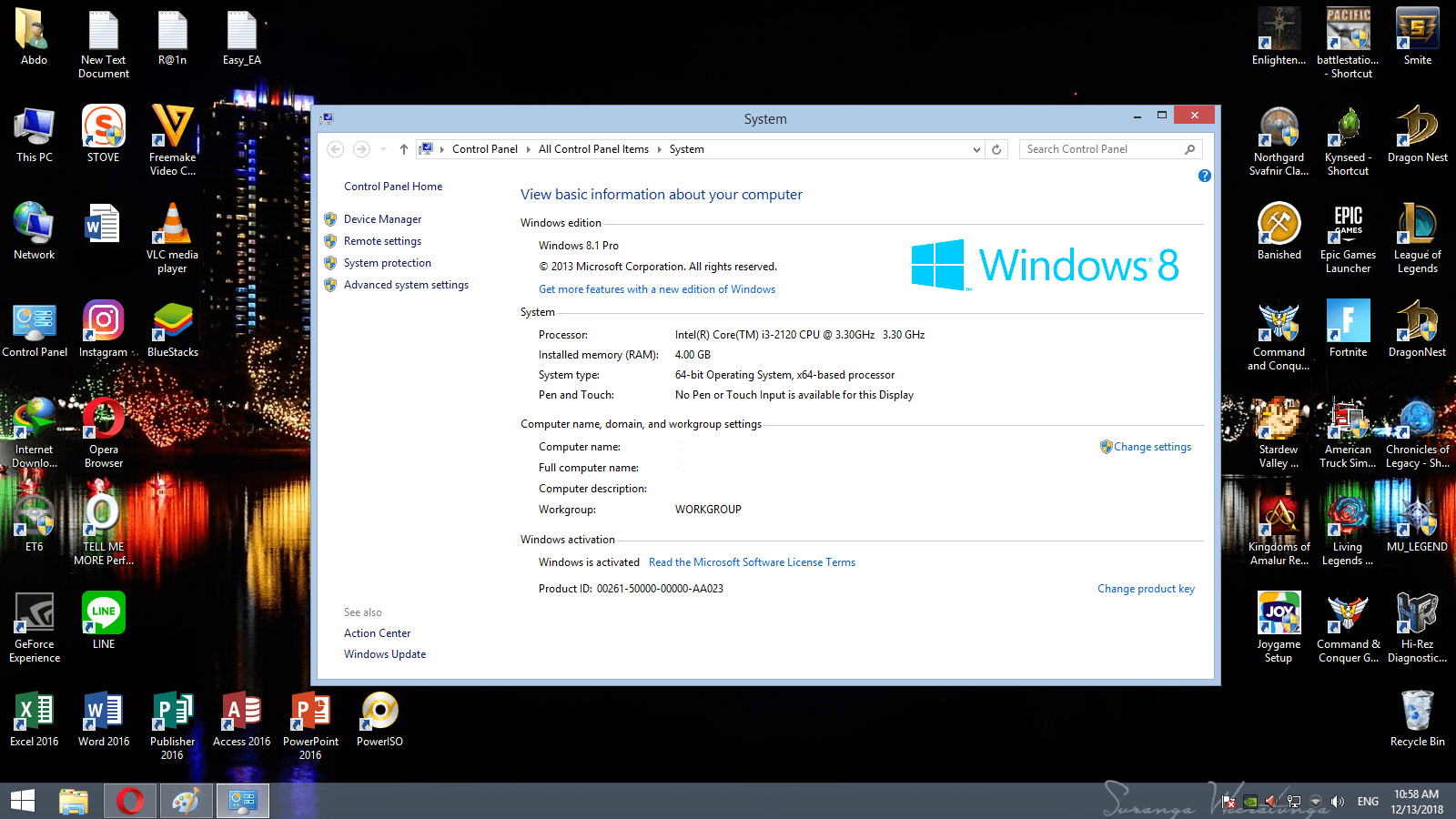Open Paint from the taskbar

(186, 801)
